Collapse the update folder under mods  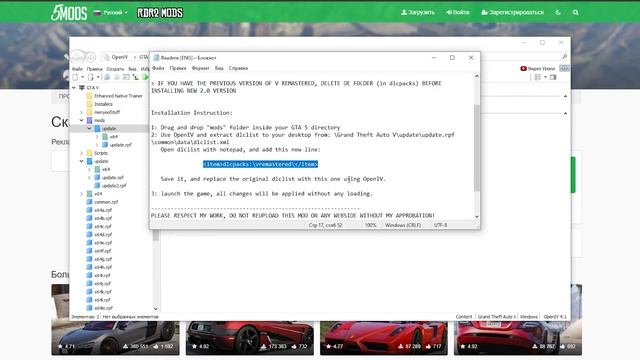[x=89, y=129]
